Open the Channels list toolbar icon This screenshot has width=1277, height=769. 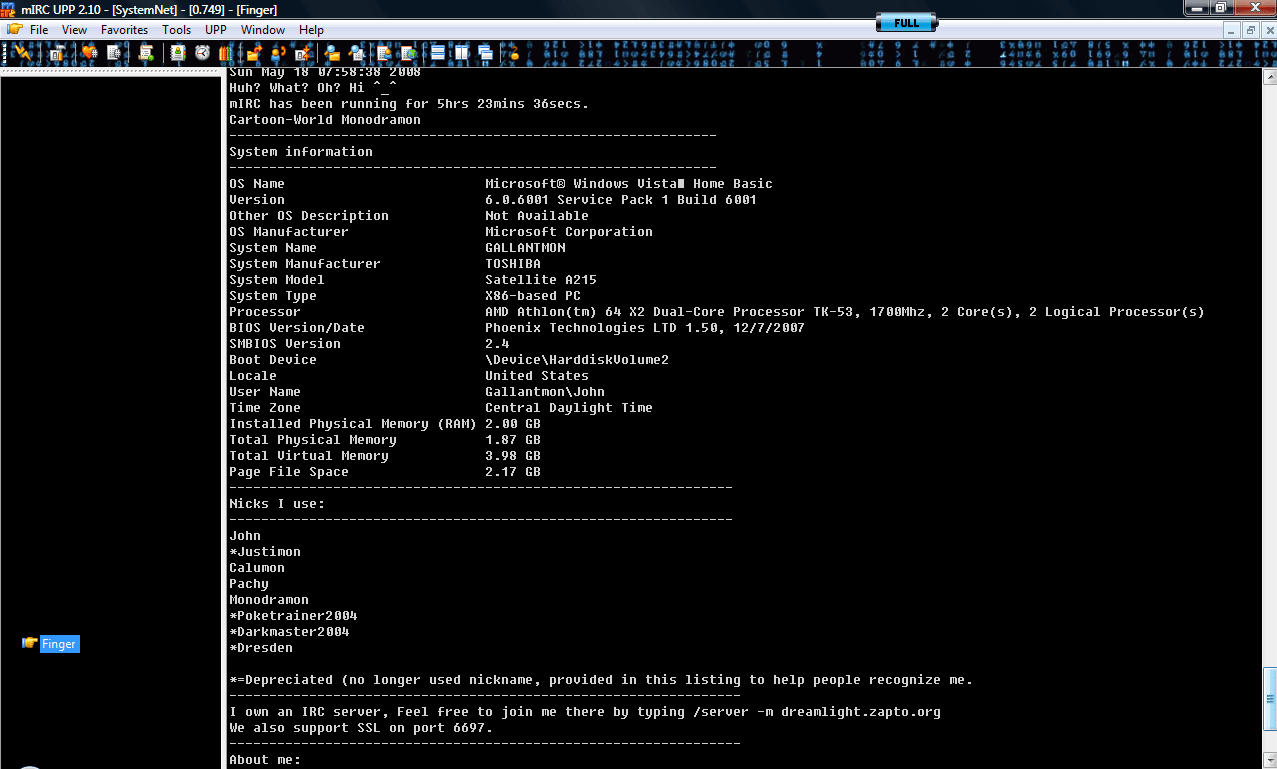click(x=114, y=53)
